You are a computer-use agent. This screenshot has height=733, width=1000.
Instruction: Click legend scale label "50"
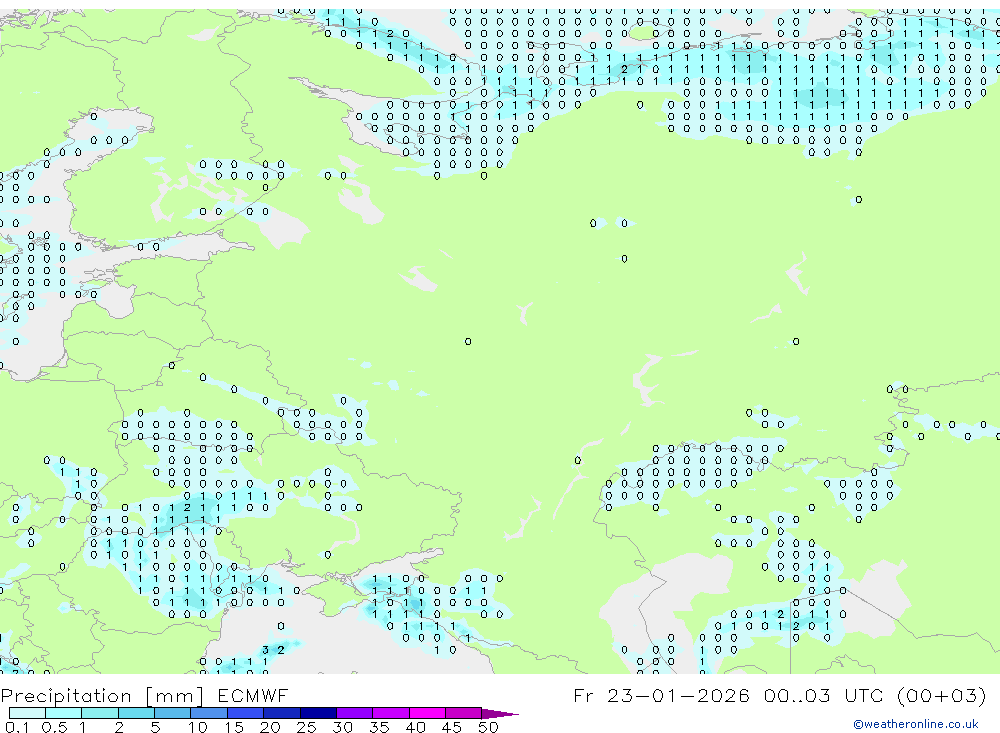[x=488, y=727]
